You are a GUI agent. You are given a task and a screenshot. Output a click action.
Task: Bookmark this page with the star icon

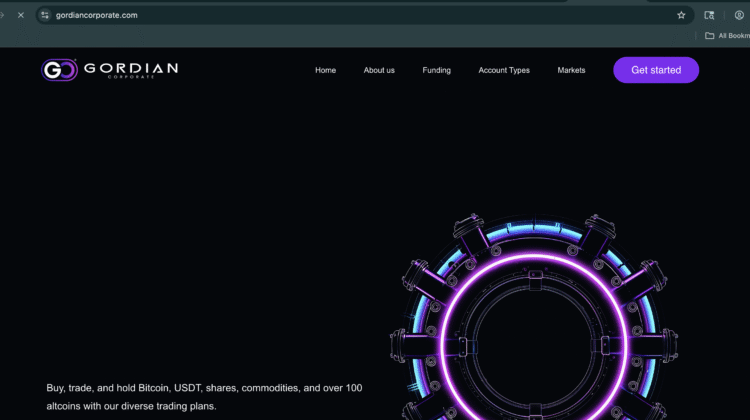[x=681, y=15]
